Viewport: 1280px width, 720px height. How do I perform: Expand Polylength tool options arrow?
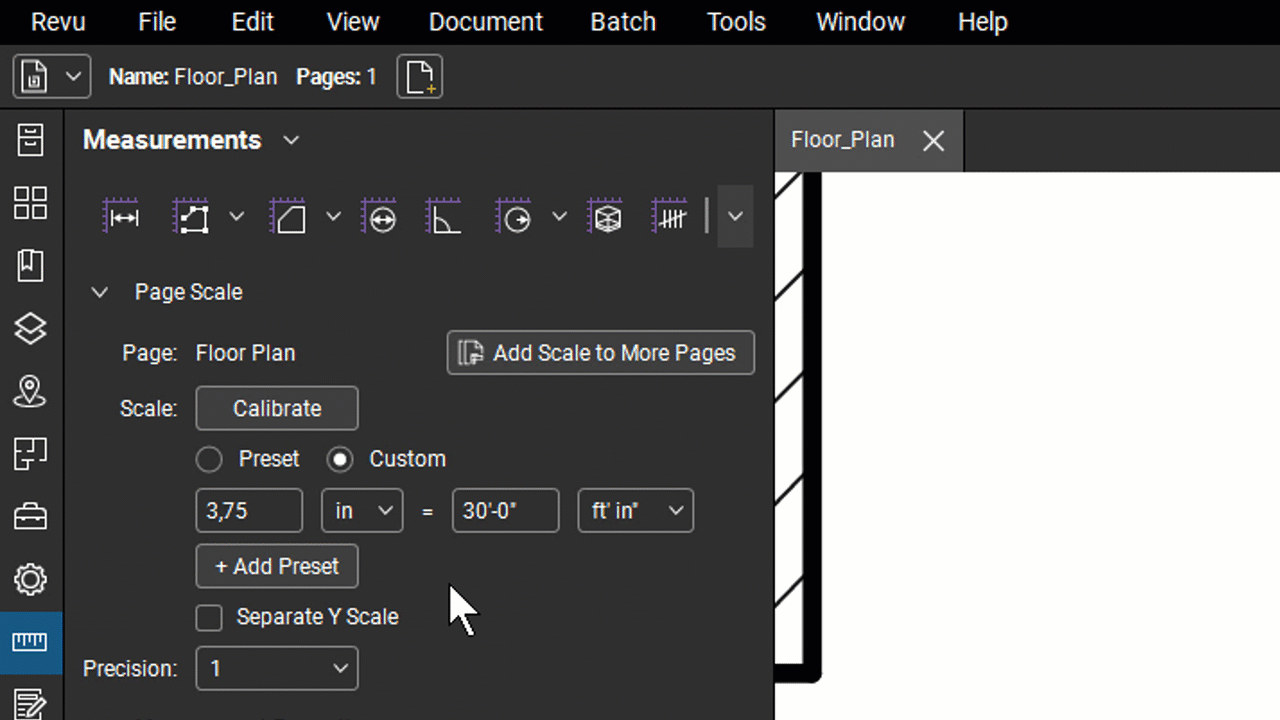tap(236, 217)
